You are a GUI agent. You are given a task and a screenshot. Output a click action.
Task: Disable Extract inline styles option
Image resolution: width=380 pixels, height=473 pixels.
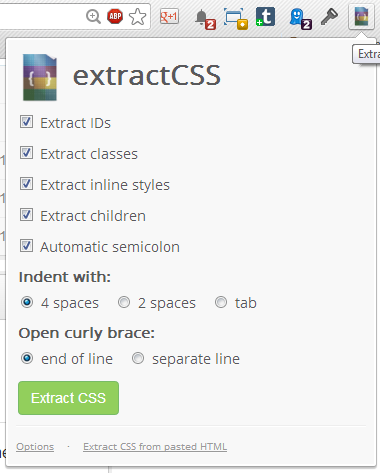pyautogui.click(x=26, y=184)
